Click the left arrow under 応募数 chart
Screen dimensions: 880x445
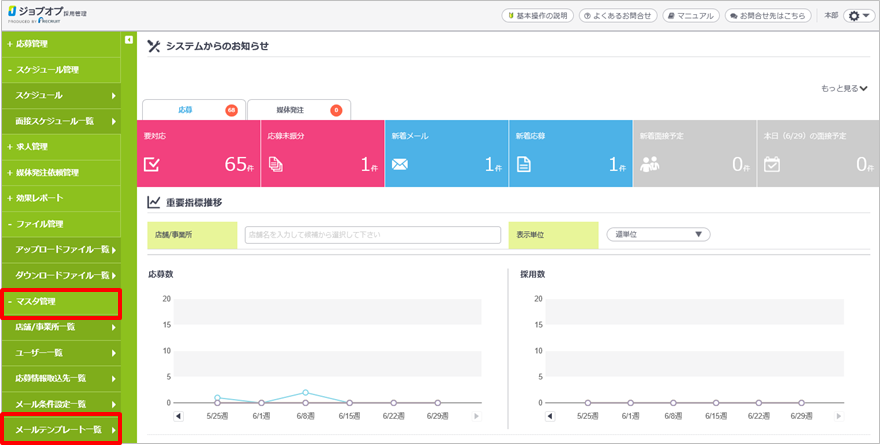(179, 416)
